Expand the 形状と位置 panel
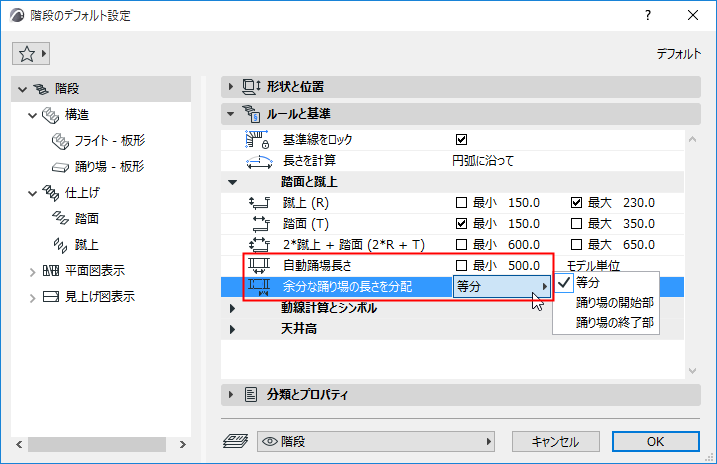717x464 pixels. (x=230, y=86)
